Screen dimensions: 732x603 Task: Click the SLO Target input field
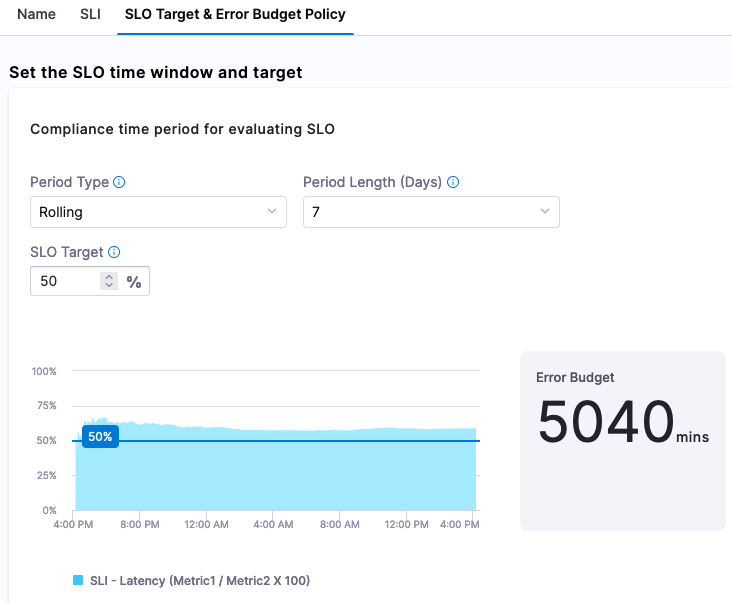pyautogui.click(x=65, y=282)
